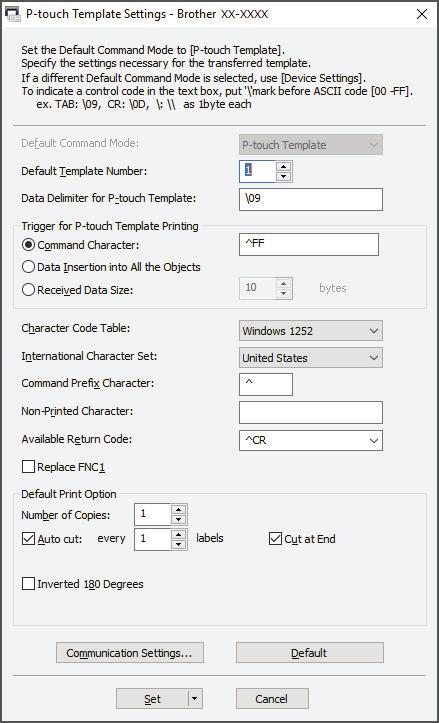Click the Cancel button
Screen dimensions: 439x723
tap(272, 699)
